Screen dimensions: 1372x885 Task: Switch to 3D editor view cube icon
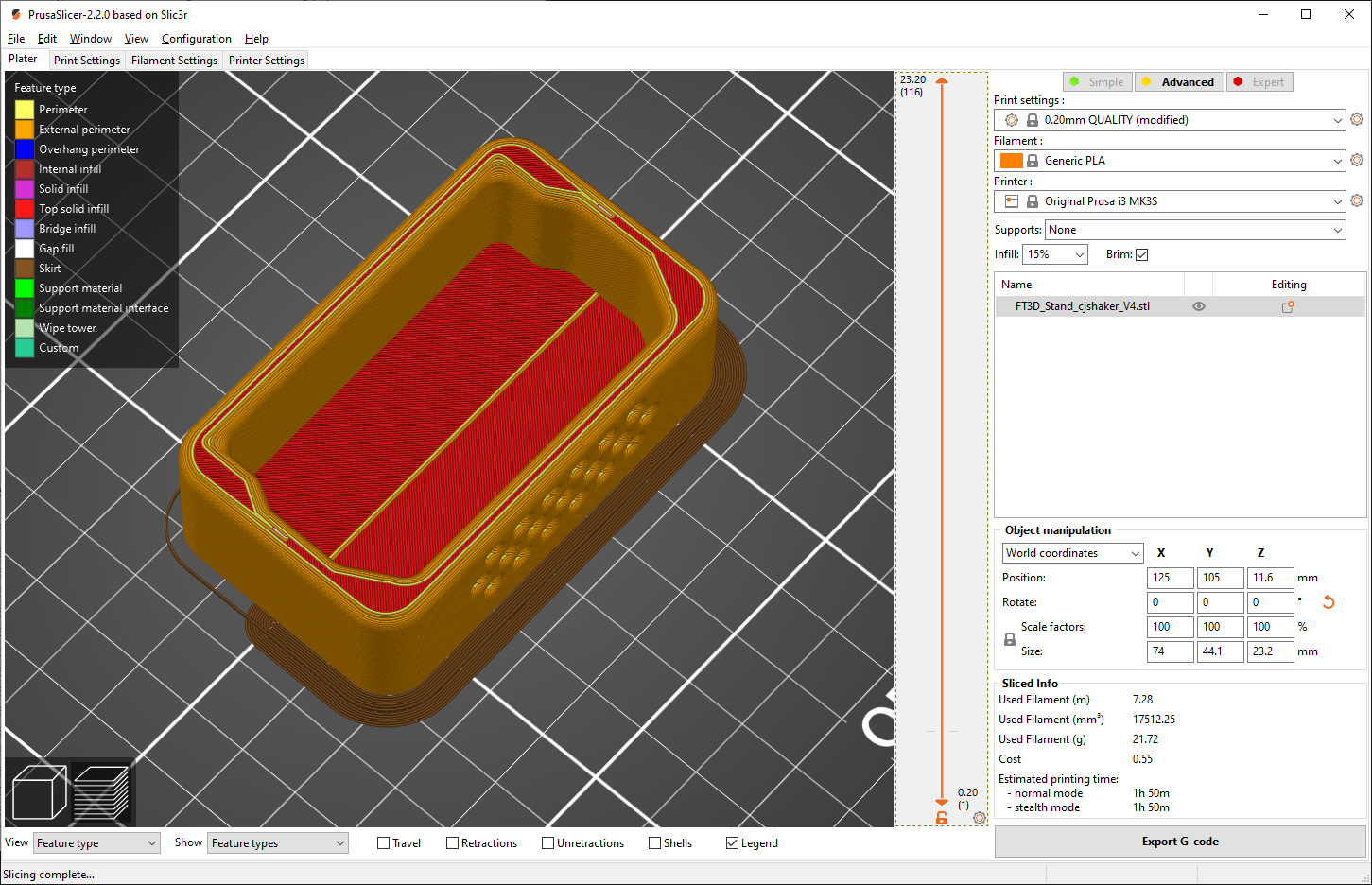(39, 791)
